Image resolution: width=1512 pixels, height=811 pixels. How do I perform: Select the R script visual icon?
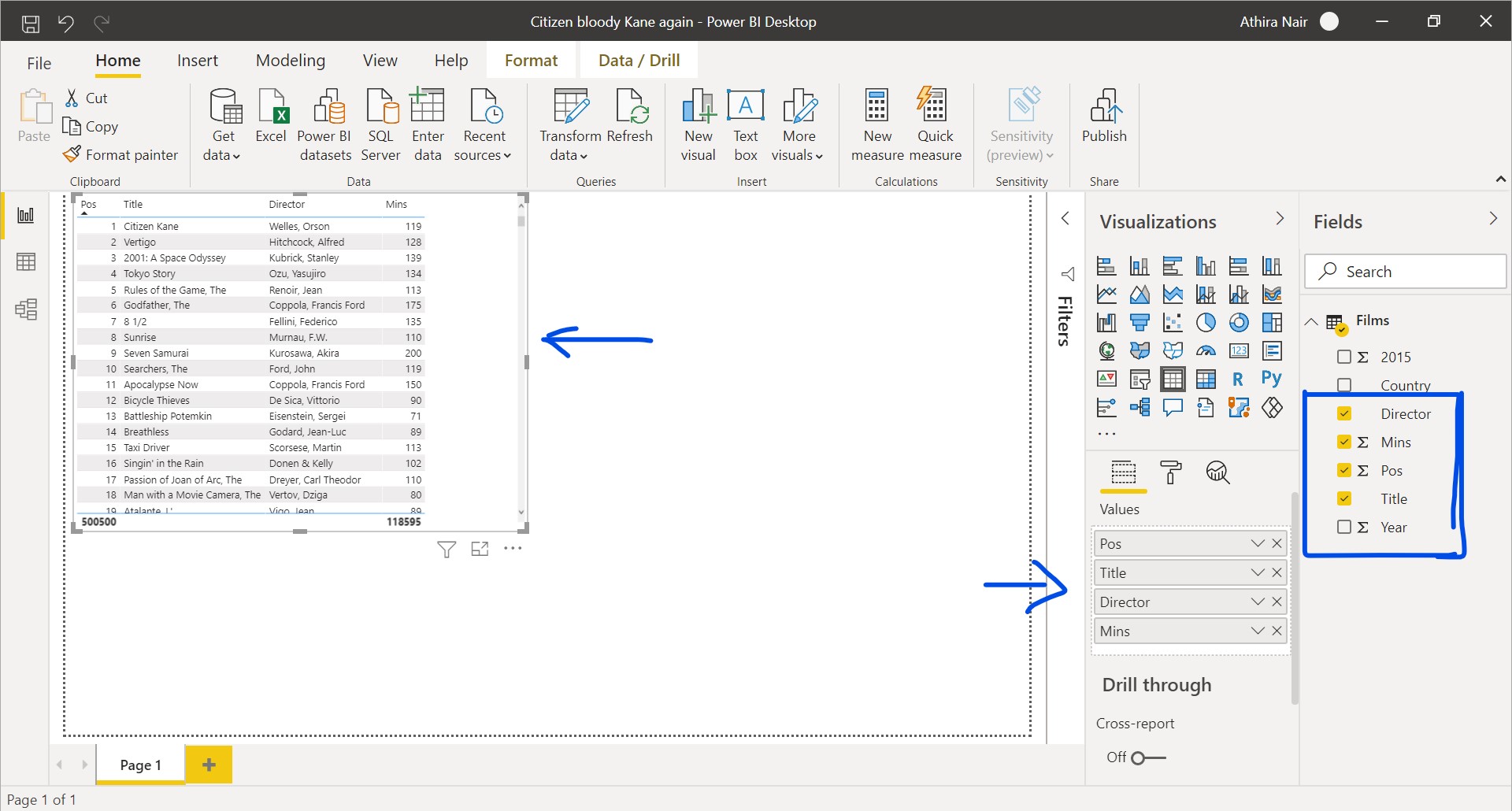coord(1239,379)
